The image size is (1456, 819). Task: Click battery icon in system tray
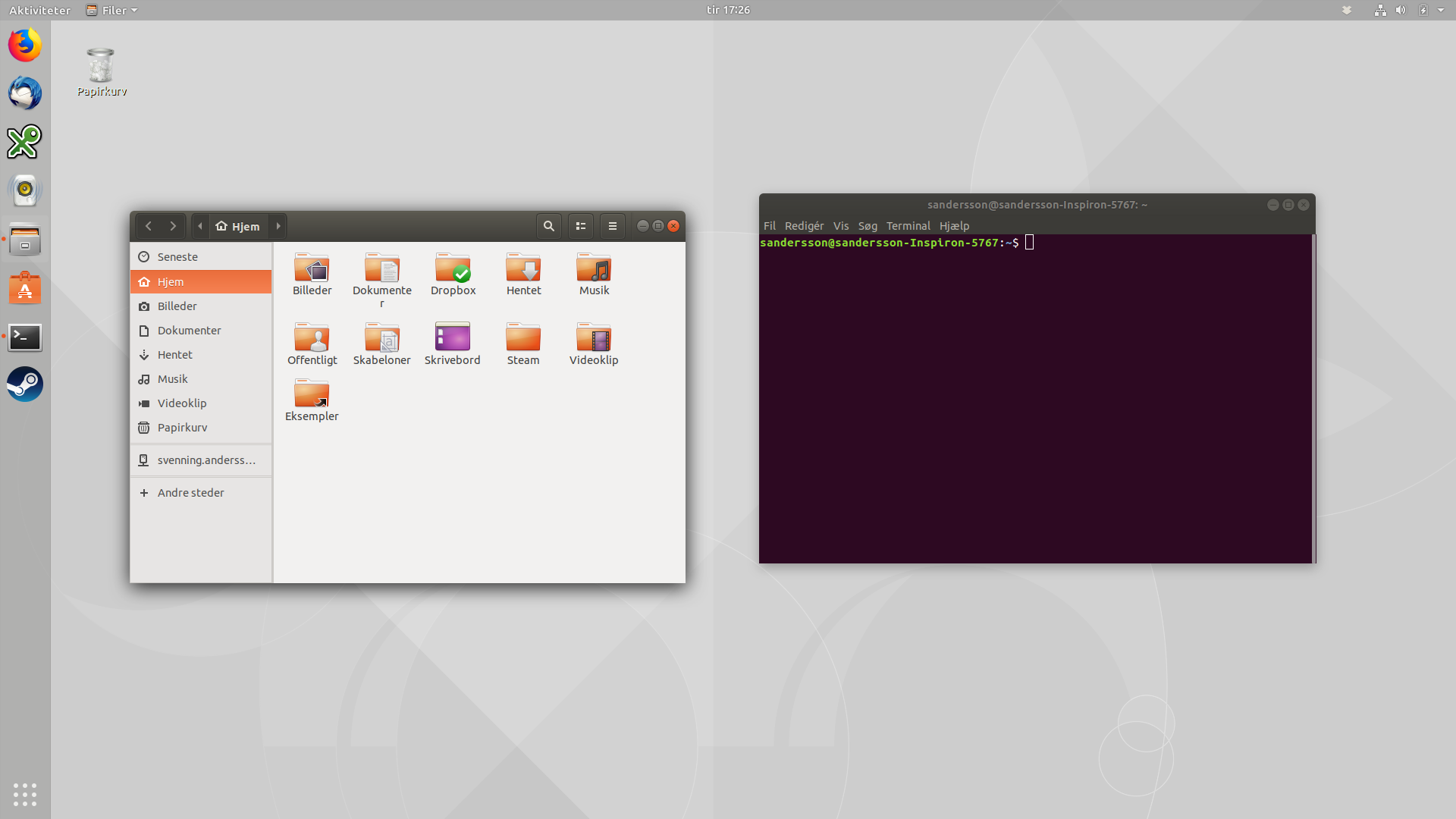click(x=1423, y=10)
